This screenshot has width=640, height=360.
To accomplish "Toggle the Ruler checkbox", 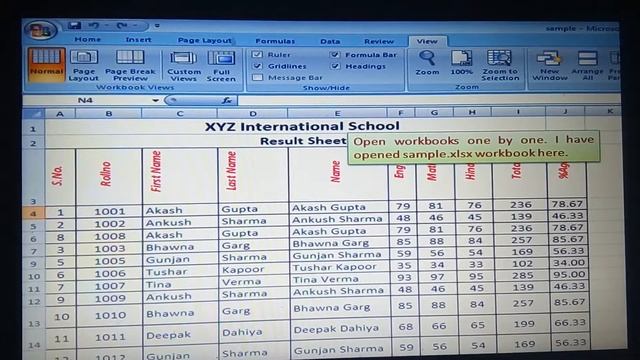I will [257, 54].
